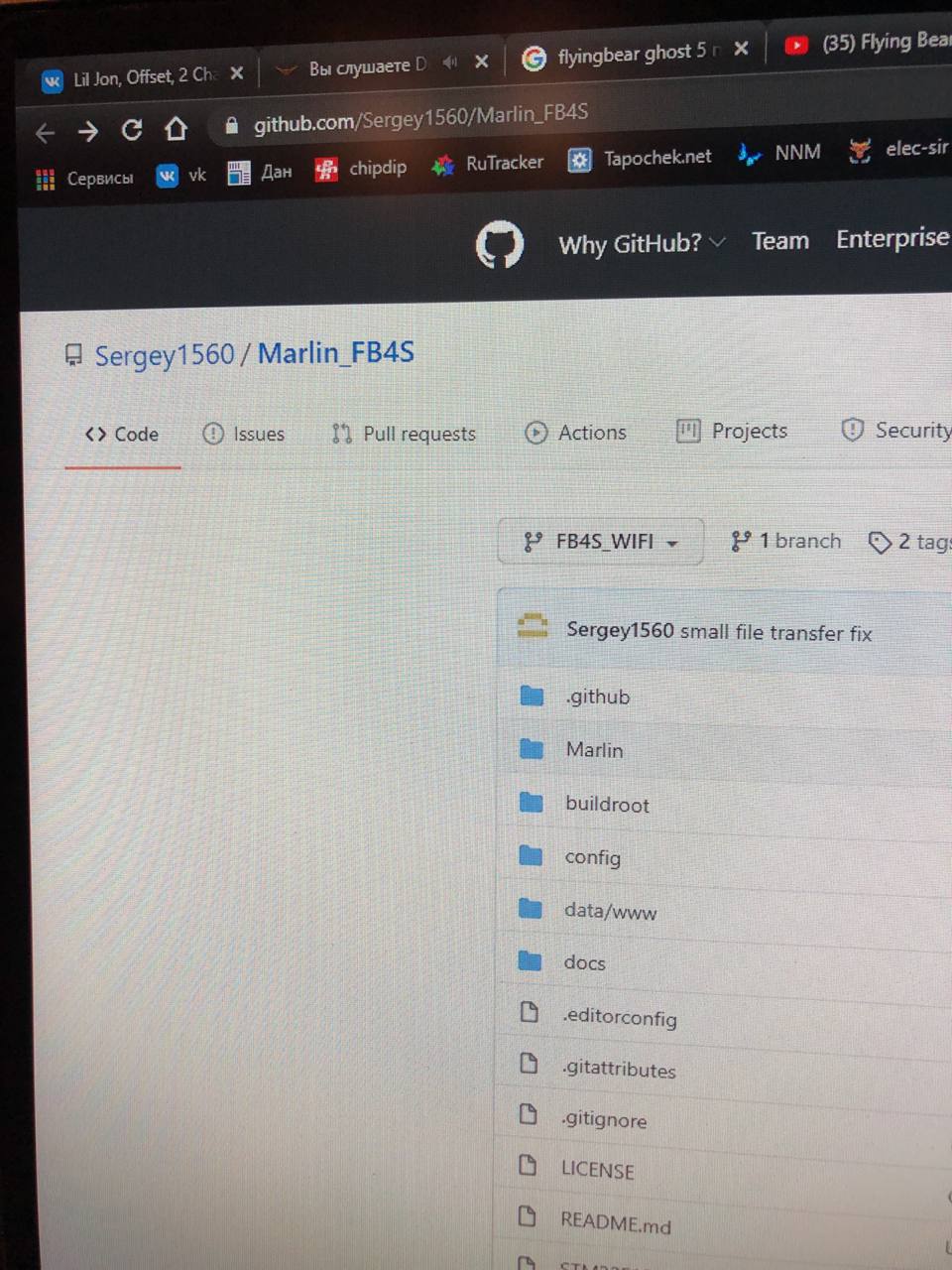The image size is (952, 1270).
Task: Open the LICENSE file name
Action: coord(597,1170)
